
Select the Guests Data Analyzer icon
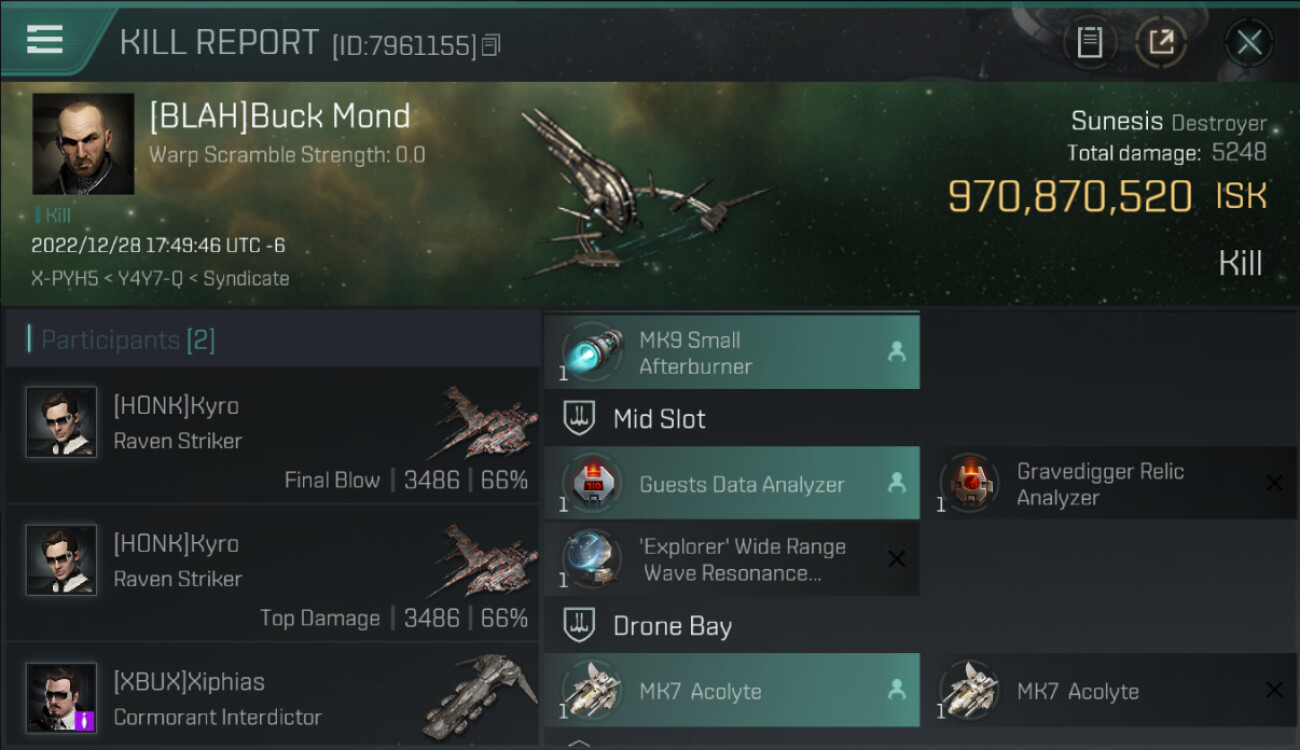tap(590, 484)
